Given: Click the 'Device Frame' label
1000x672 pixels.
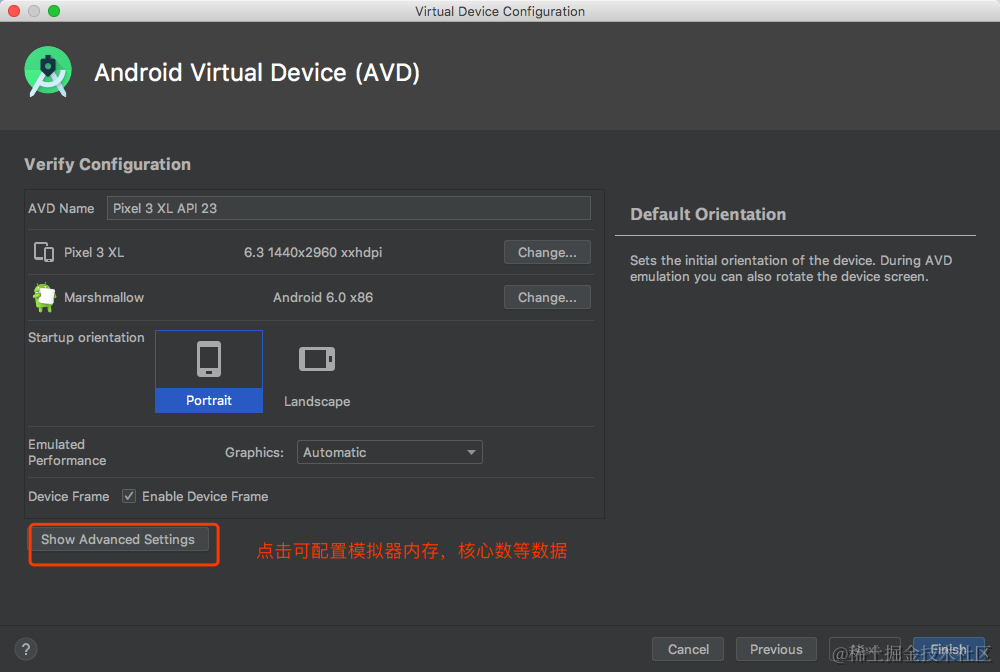Looking at the screenshot, I should point(68,496).
